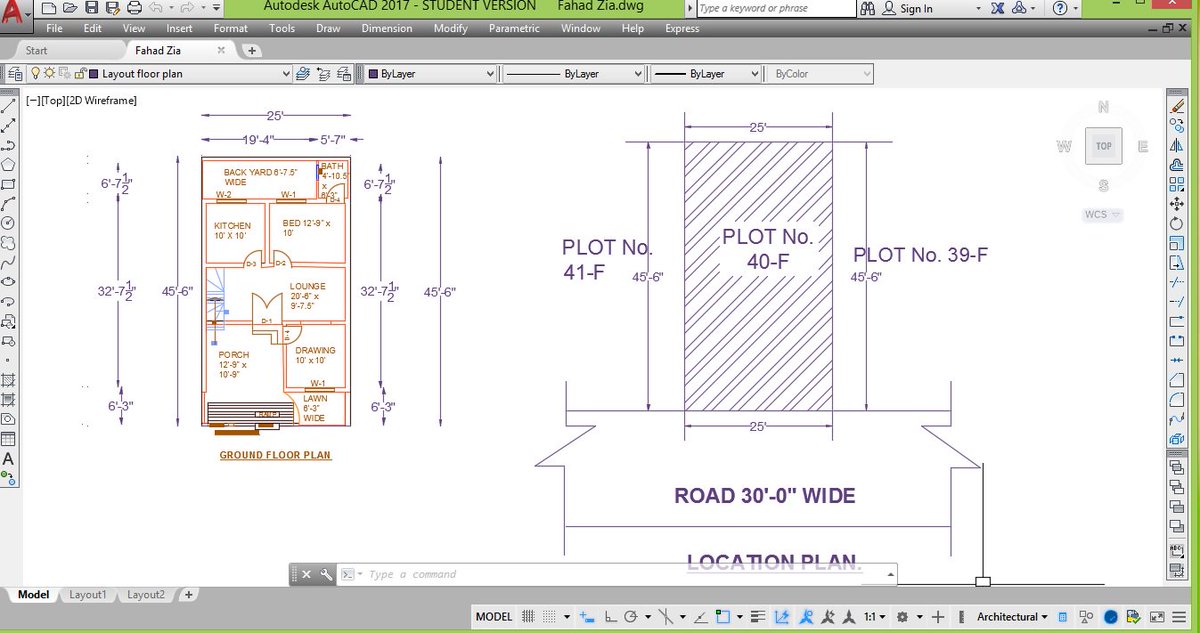Select the Line tool

10,105
